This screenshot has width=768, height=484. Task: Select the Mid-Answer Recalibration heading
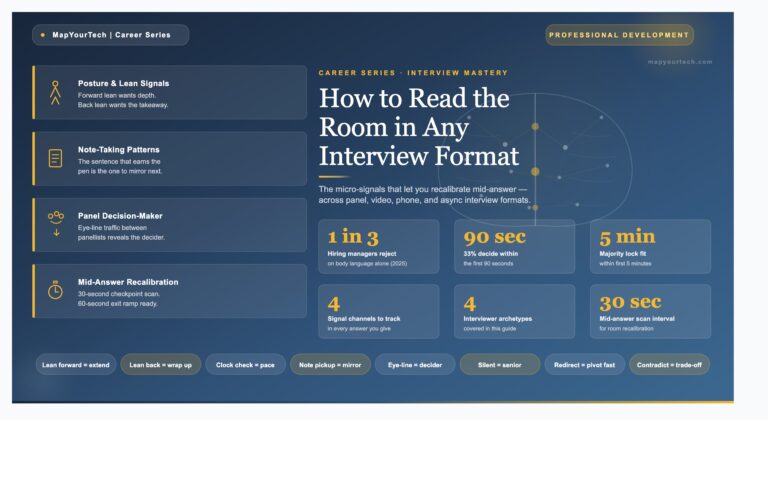128,282
